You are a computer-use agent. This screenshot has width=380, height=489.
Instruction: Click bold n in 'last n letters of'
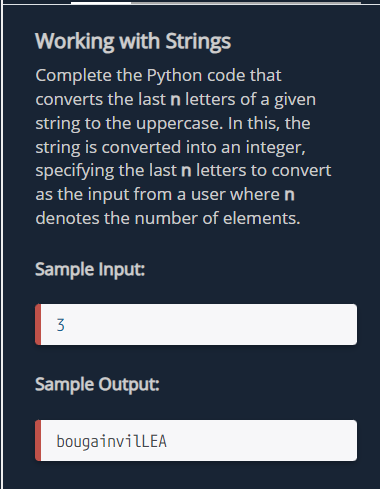point(175,100)
